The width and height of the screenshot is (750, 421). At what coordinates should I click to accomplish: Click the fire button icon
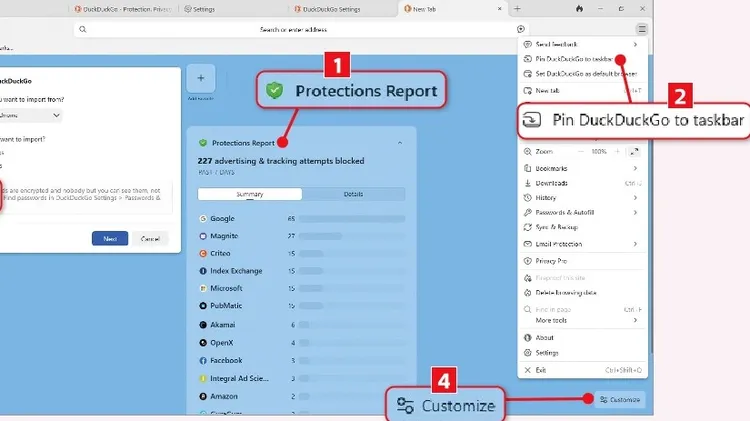[x=579, y=9]
